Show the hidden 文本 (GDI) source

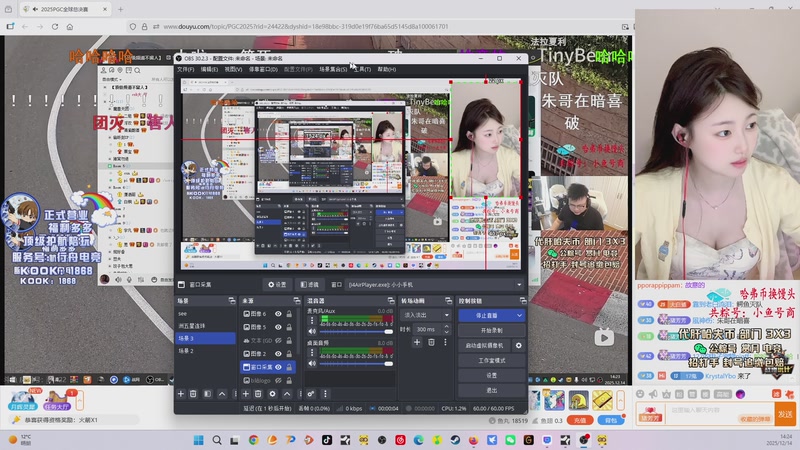pos(278,340)
